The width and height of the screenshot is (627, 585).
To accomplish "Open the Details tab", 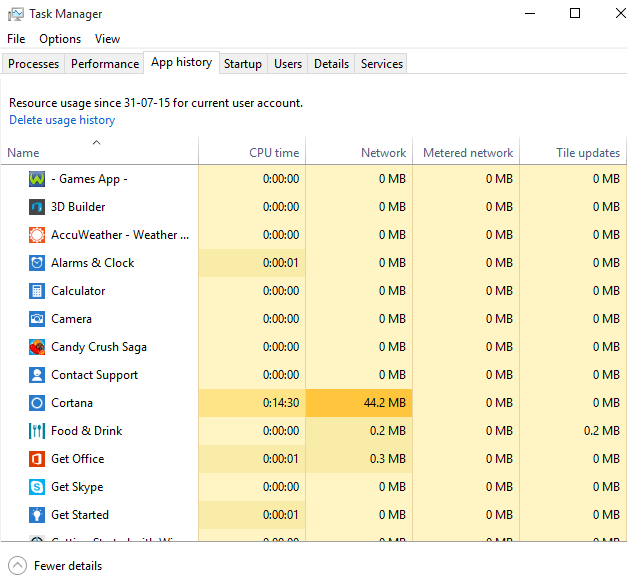I will click(x=331, y=64).
